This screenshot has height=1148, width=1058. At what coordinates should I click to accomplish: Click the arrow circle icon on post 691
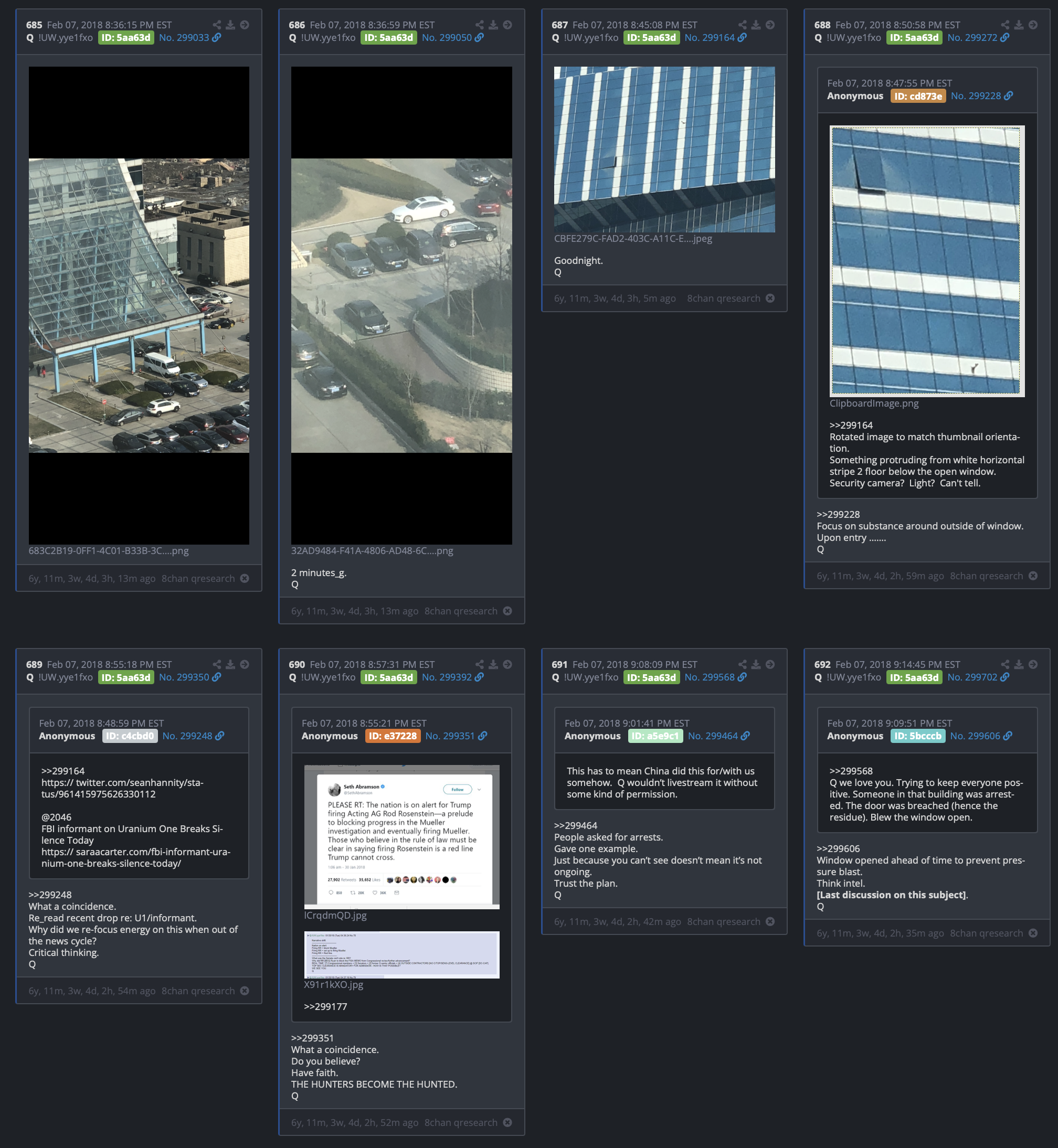(x=770, y=664)
